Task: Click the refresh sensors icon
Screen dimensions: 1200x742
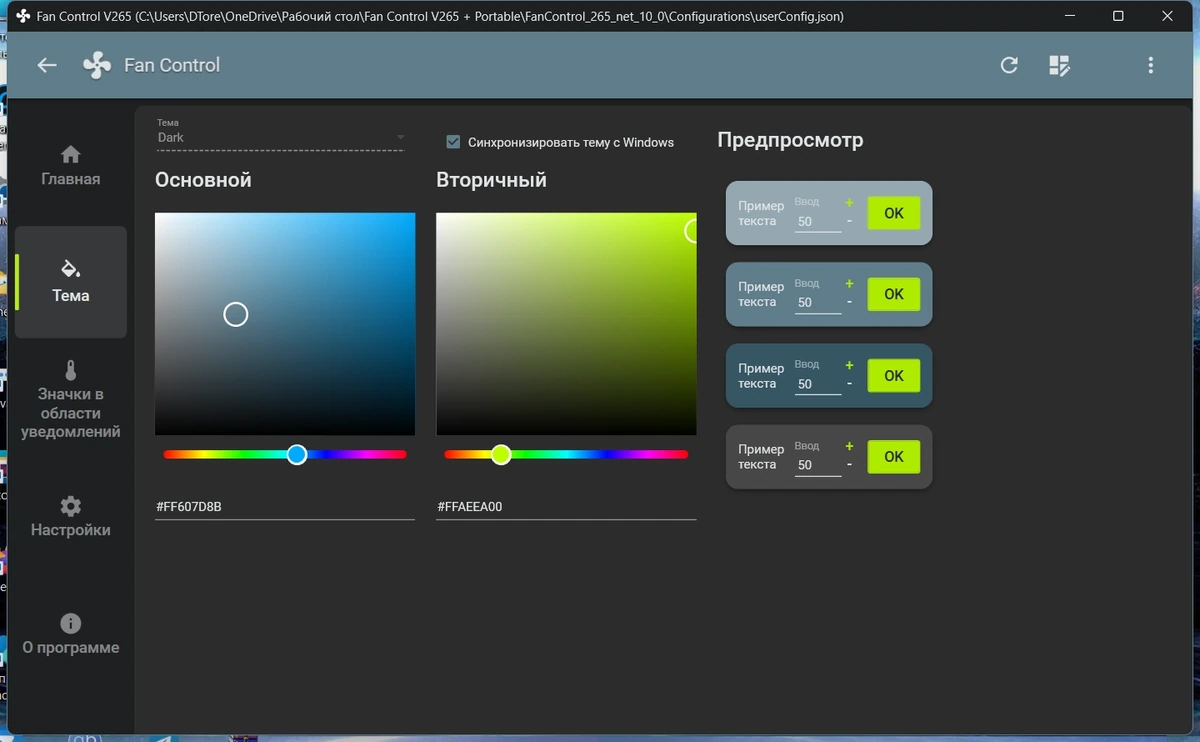Action: pyautogui.click(x=1009, y=65)
